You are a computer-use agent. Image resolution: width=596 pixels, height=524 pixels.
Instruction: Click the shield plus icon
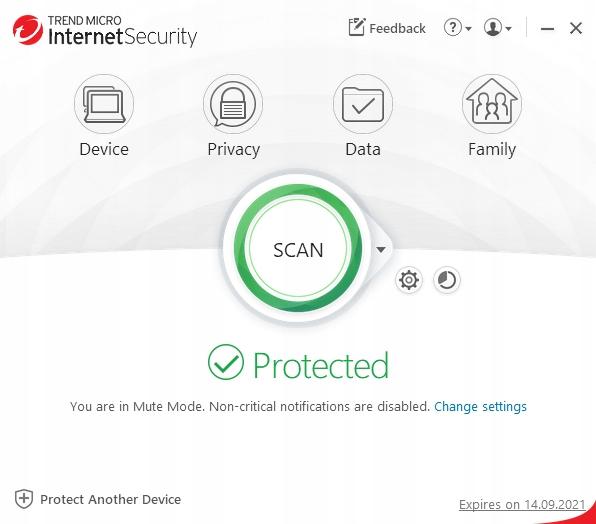coord(24,499)
